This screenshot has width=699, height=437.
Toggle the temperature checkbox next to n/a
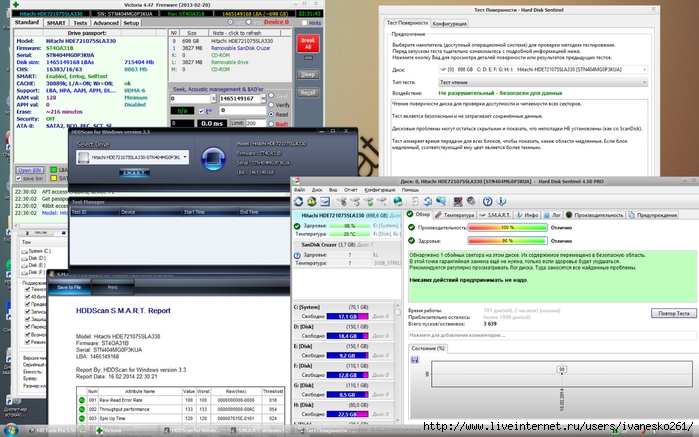pos(201,111)
